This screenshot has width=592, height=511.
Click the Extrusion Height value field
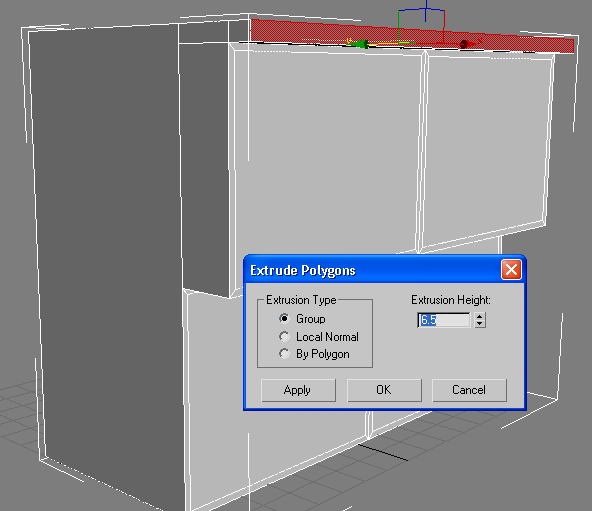[444, 320]
